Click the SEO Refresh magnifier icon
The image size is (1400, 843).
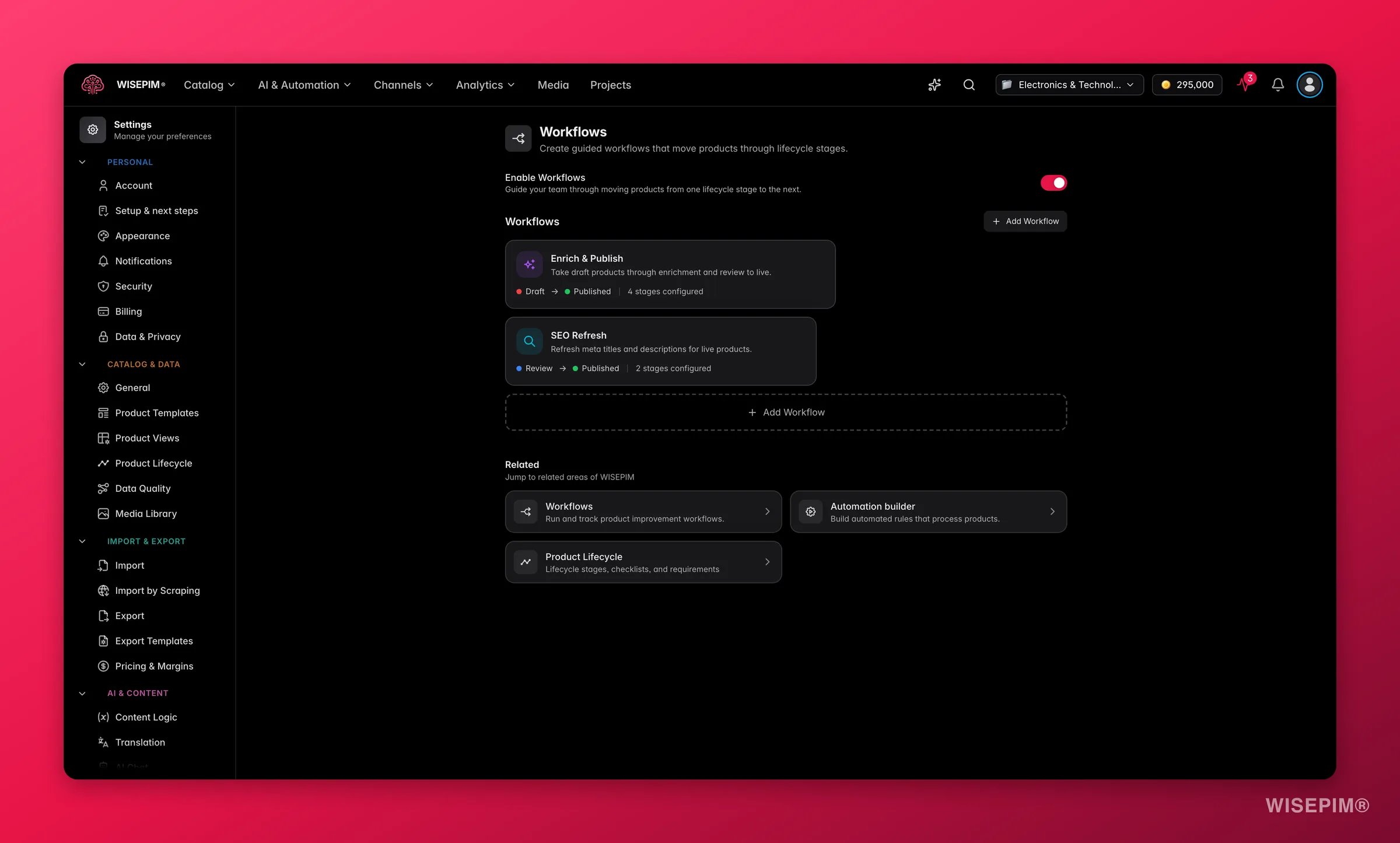coord(530,341)
